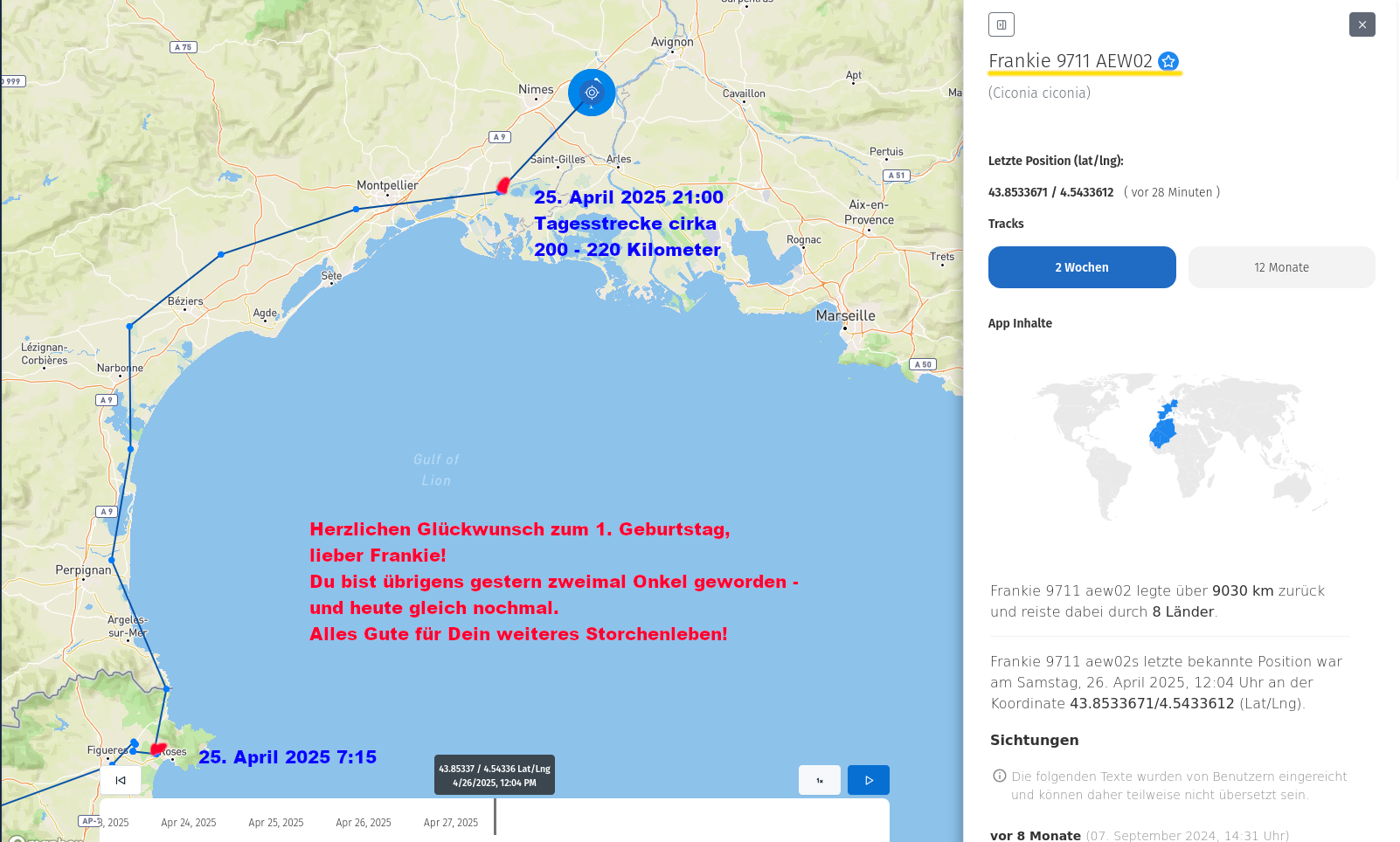Click the Marseille city label on map

[845, 316]
